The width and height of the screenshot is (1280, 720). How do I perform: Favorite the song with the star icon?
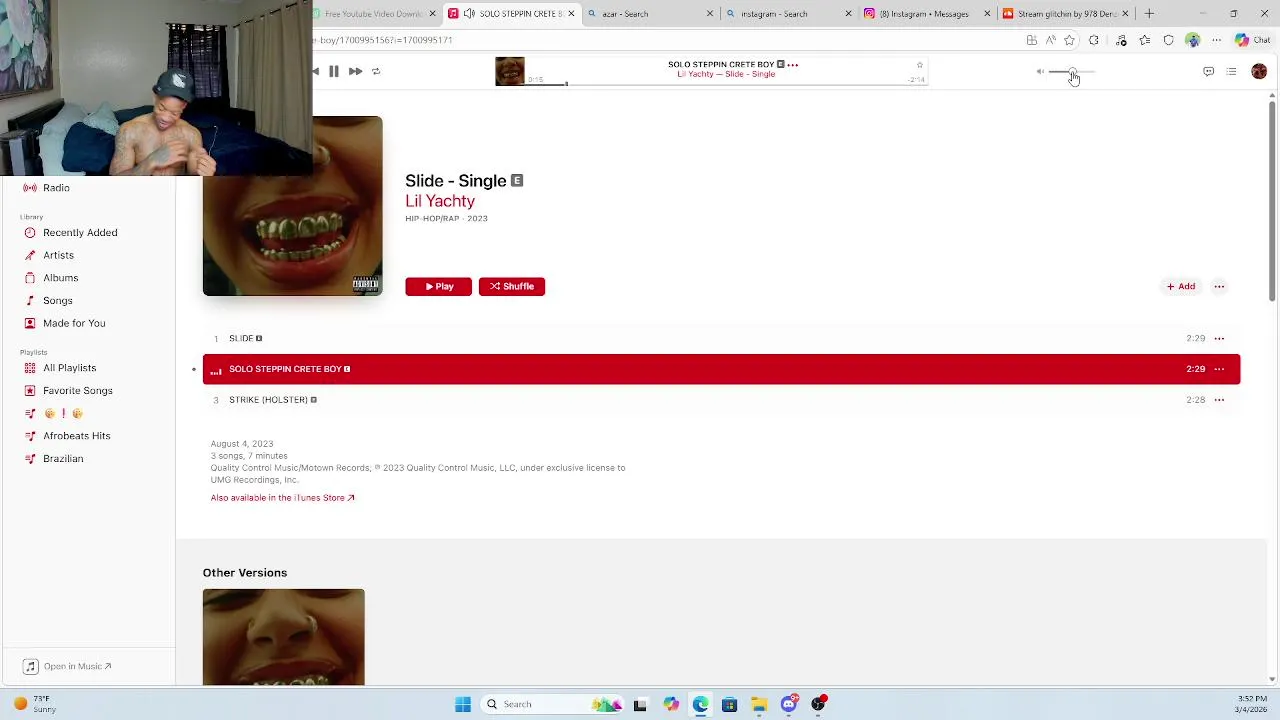(919, 65)
